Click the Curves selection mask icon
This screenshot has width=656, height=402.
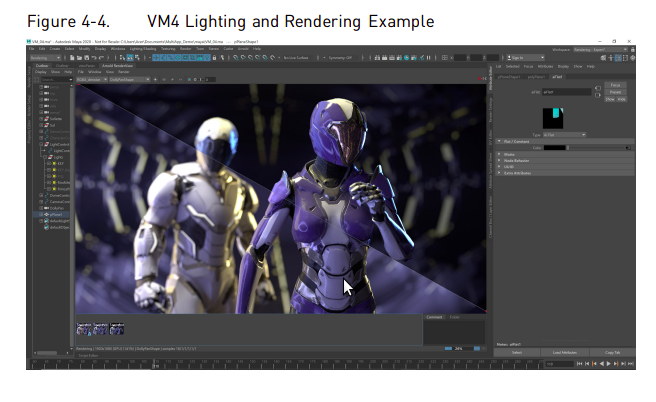[x=170, y=58]
